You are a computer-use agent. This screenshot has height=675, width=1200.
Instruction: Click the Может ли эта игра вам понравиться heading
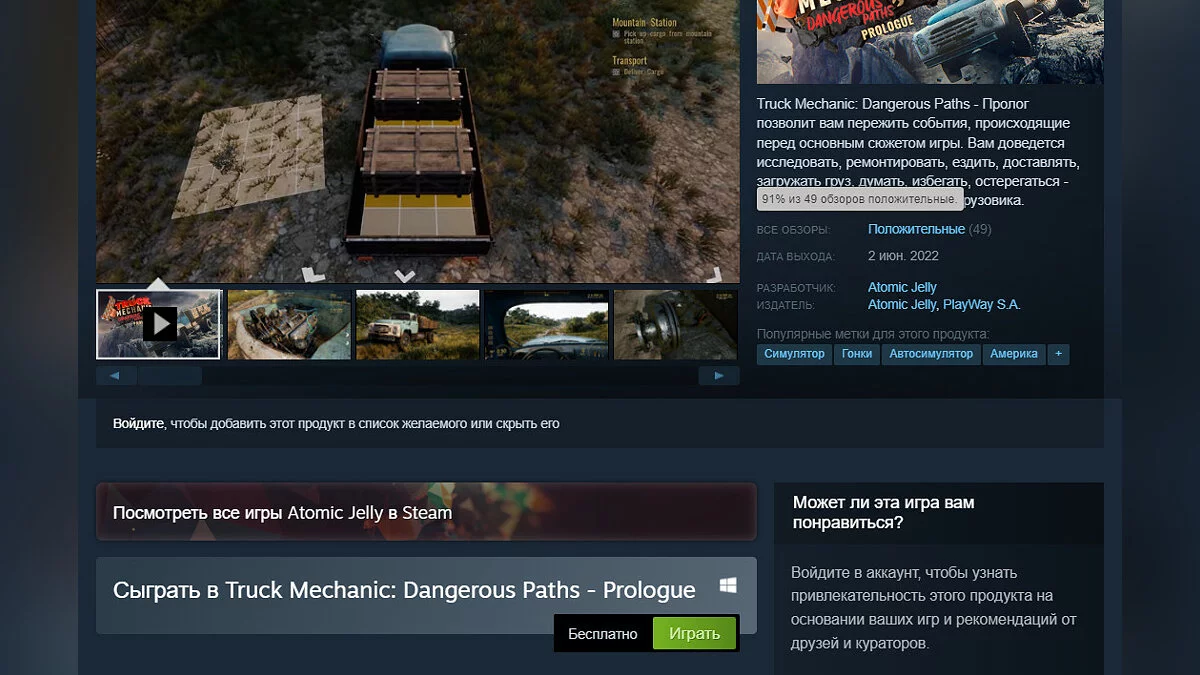883,512
